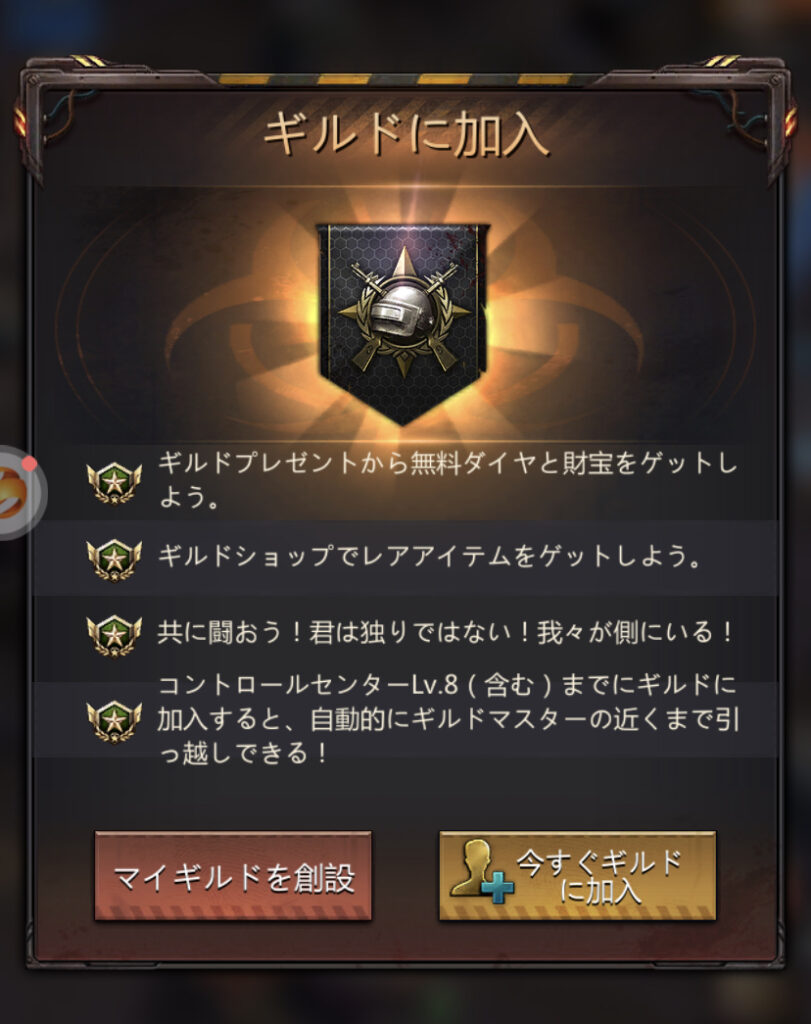811x1024 pixels.
Task: Tap the star badge beside 共に闘おう line
Action: pos(114,635)
